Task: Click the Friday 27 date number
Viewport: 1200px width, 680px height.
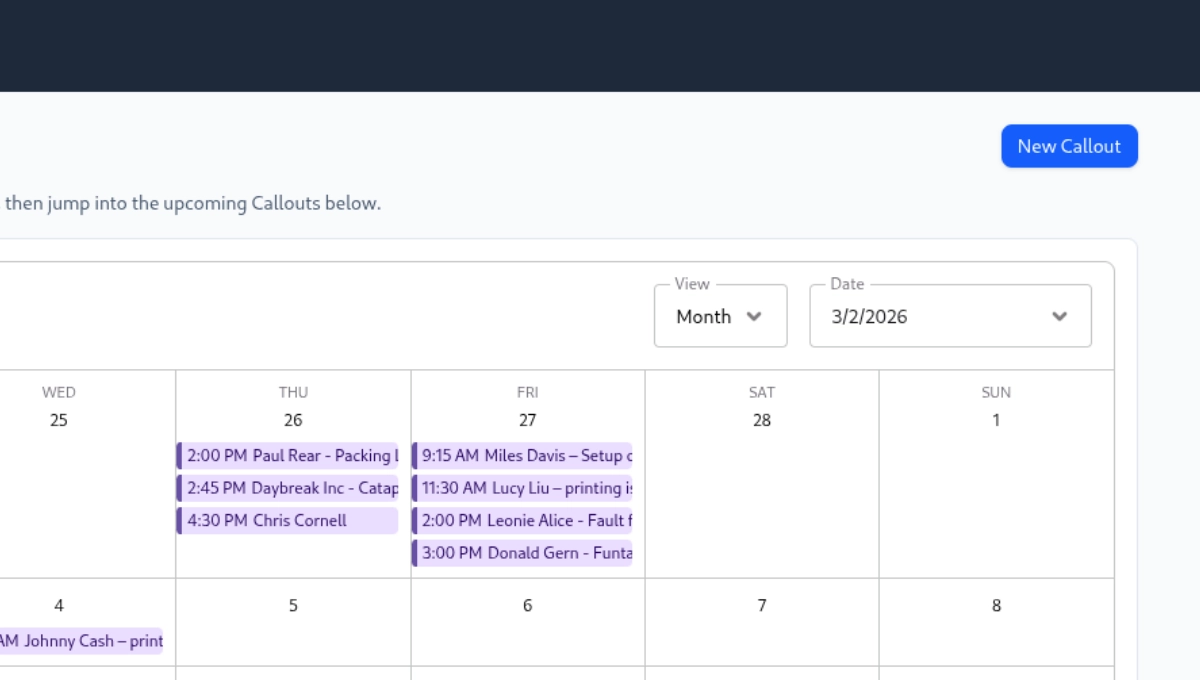Action: pyautogui.click(x=527, y=420)
